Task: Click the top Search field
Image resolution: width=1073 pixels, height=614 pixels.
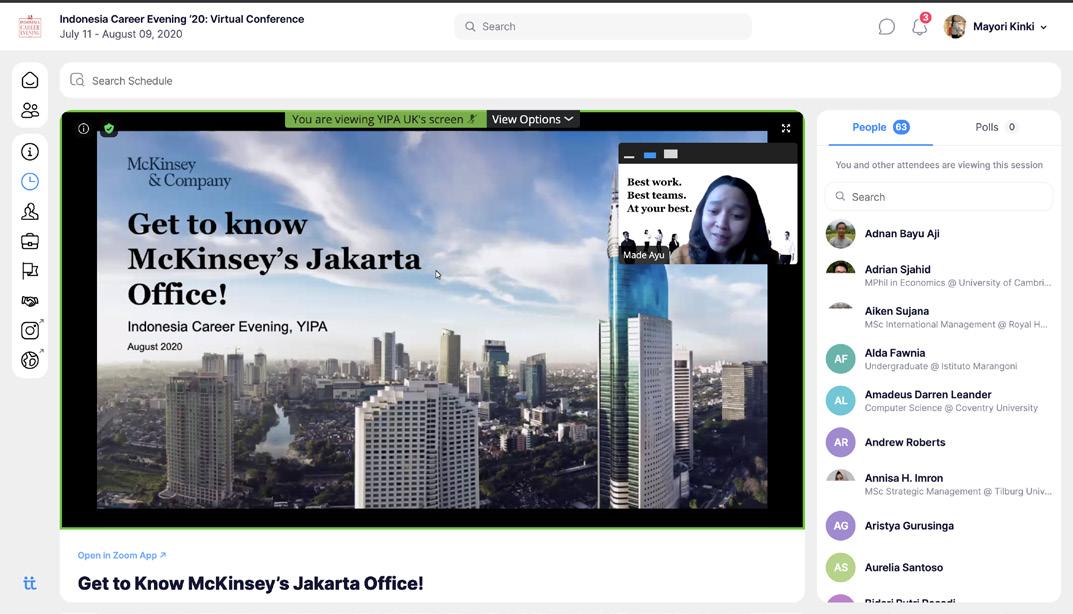Action: pos(603,27)
